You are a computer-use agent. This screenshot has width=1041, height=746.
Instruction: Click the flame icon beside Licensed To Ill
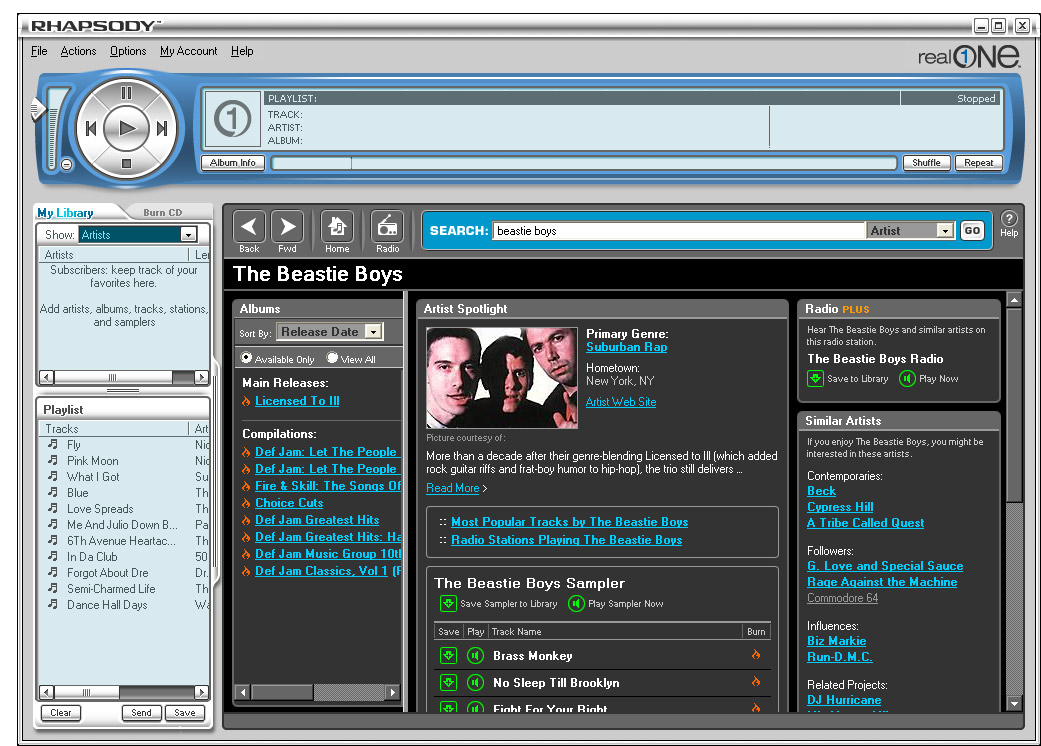click(246, 401)
